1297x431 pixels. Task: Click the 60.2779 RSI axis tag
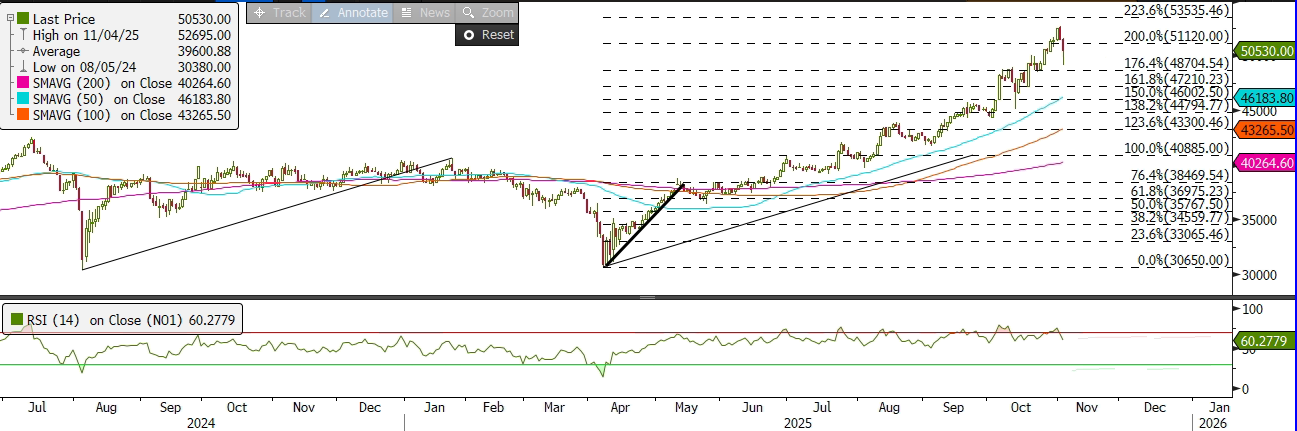point(1265,342)
